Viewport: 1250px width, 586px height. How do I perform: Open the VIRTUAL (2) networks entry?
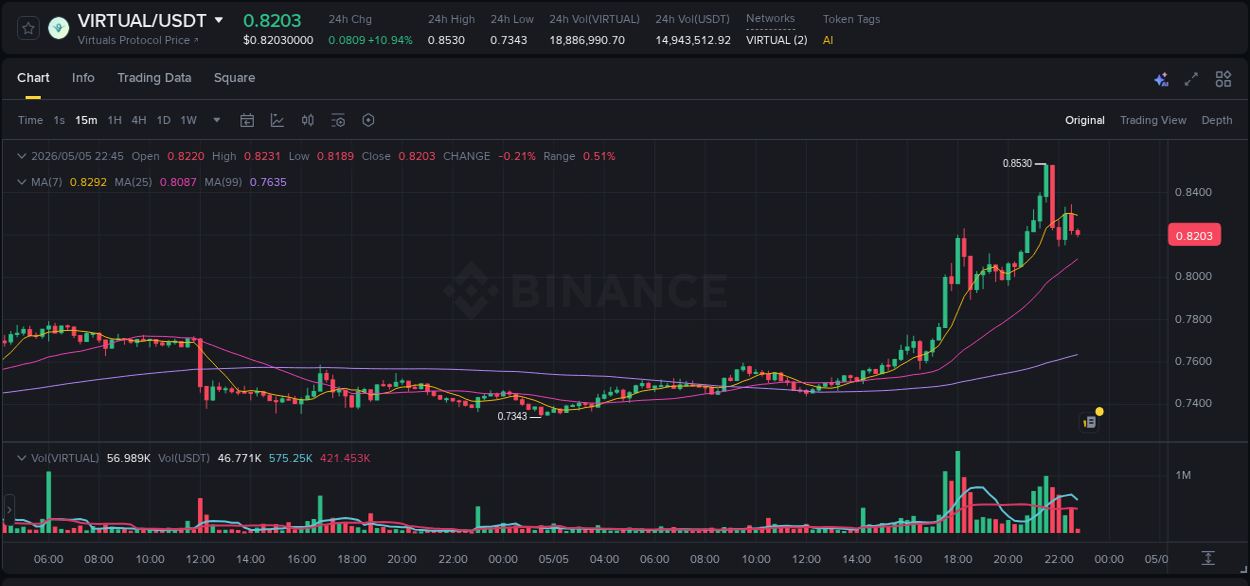click(x=776, y=40)
